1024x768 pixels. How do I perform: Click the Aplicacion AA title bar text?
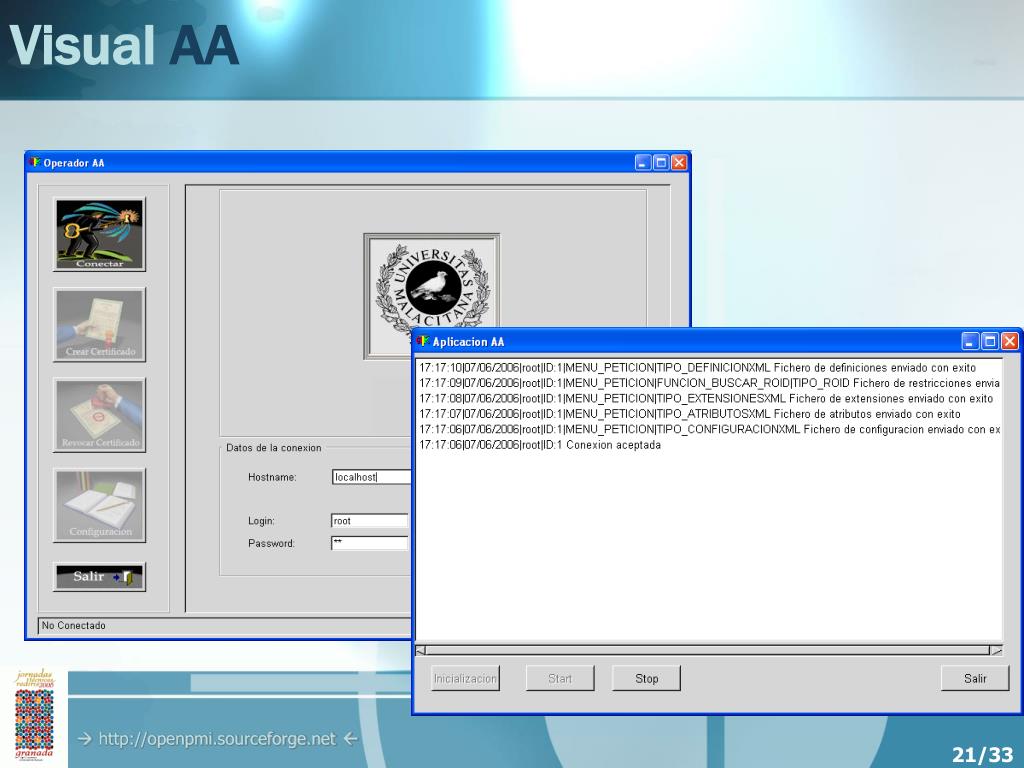(x=468, y=342)
